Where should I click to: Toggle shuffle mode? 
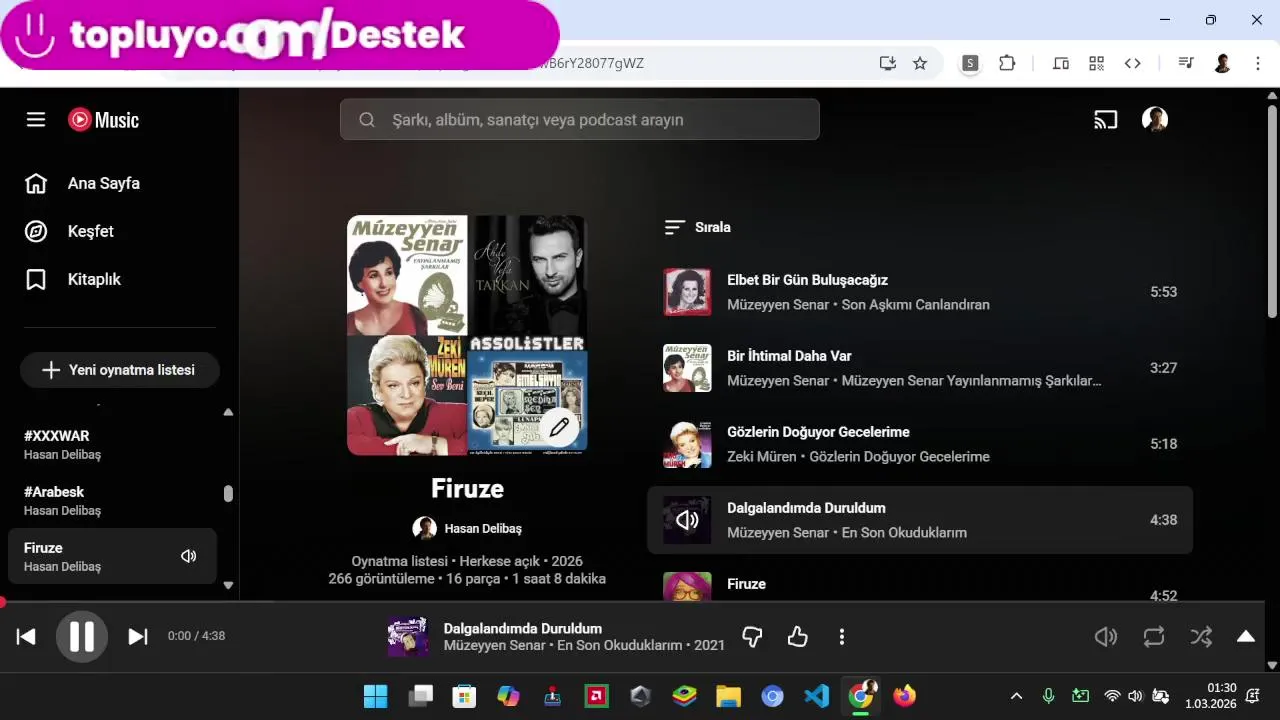pos(1201,637)
